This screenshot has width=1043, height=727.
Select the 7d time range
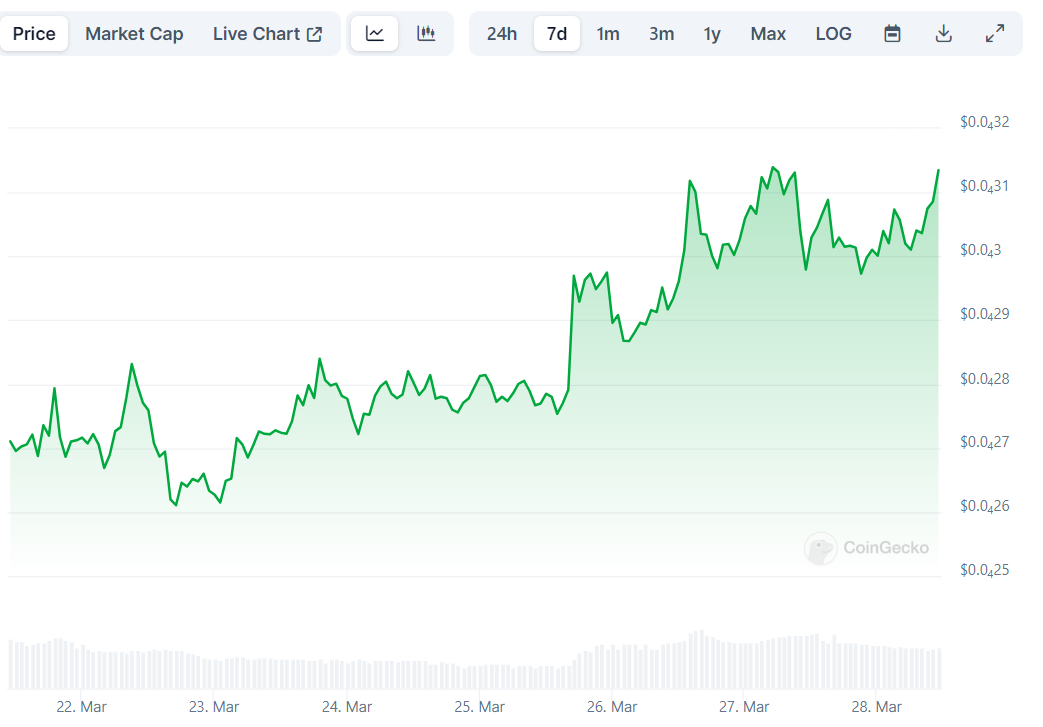click(x=557, y=34)
